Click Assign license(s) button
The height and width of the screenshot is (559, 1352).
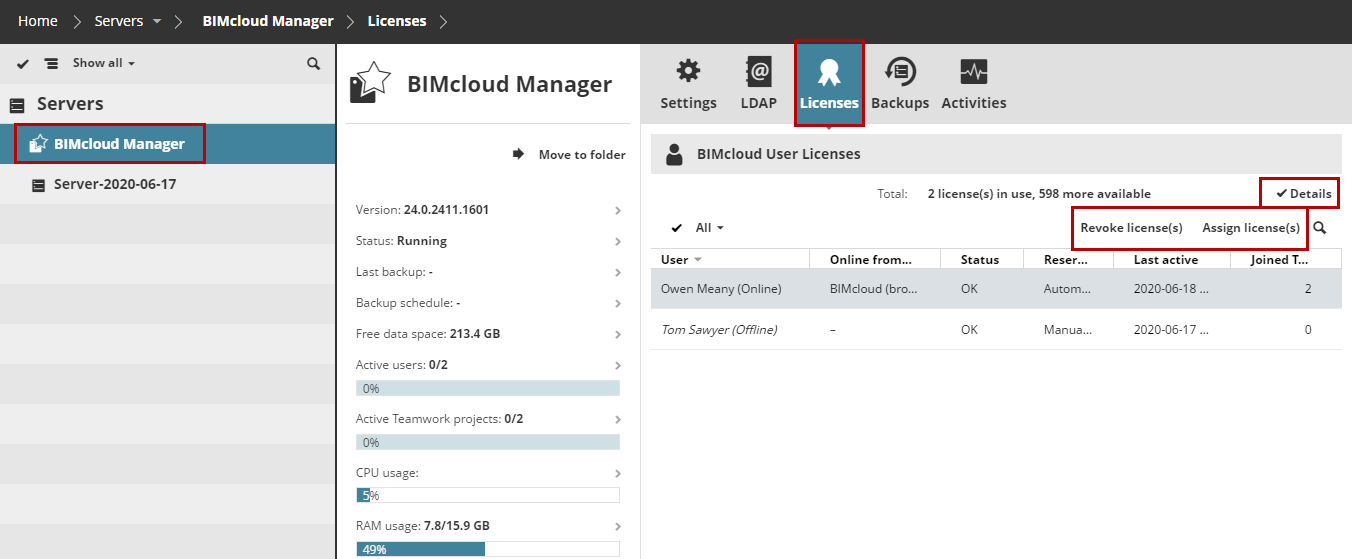point(1250,228)
